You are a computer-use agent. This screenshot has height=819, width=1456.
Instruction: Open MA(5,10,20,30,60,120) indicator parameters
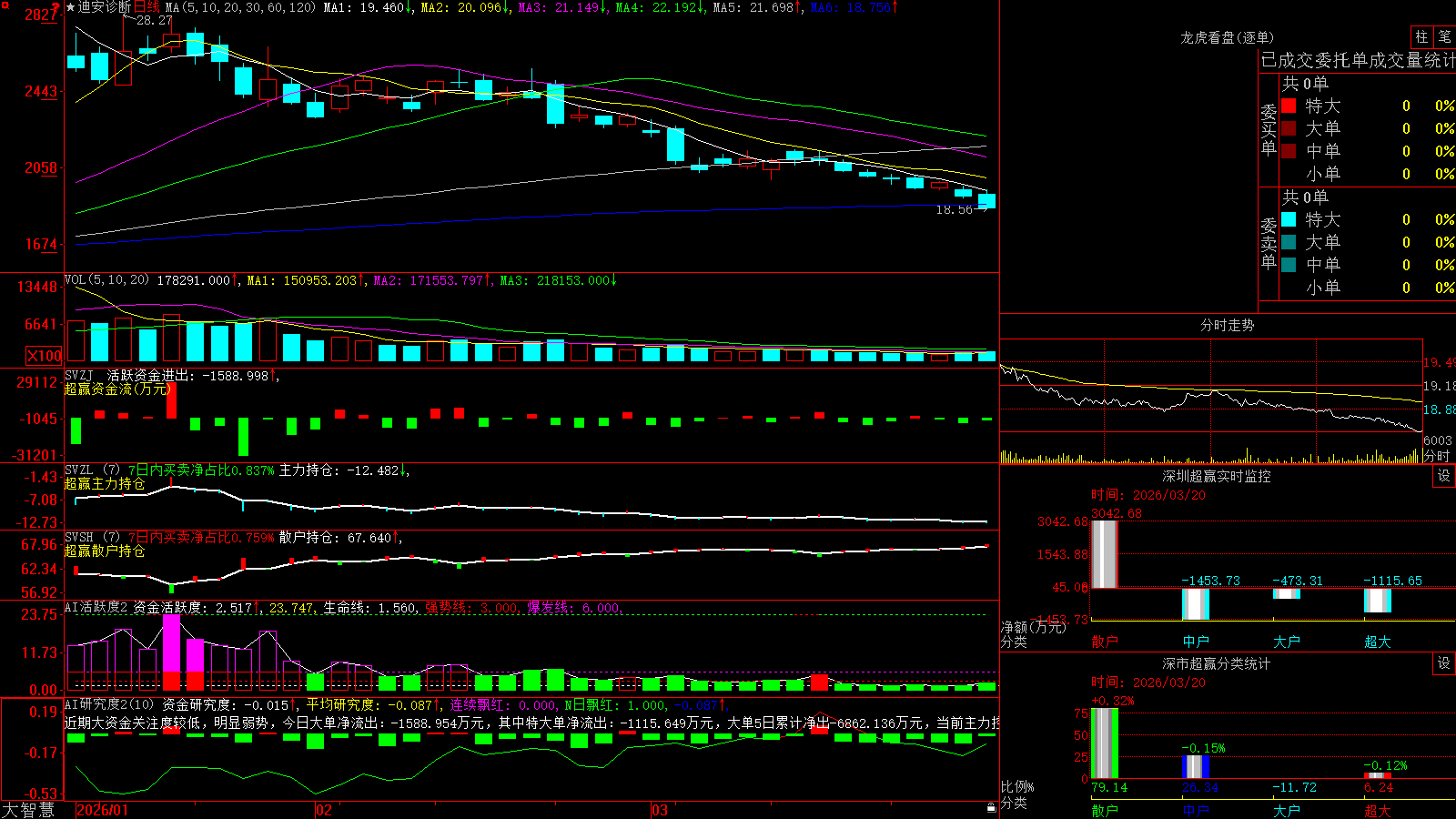pyautogui.click(x=241, y=7)
